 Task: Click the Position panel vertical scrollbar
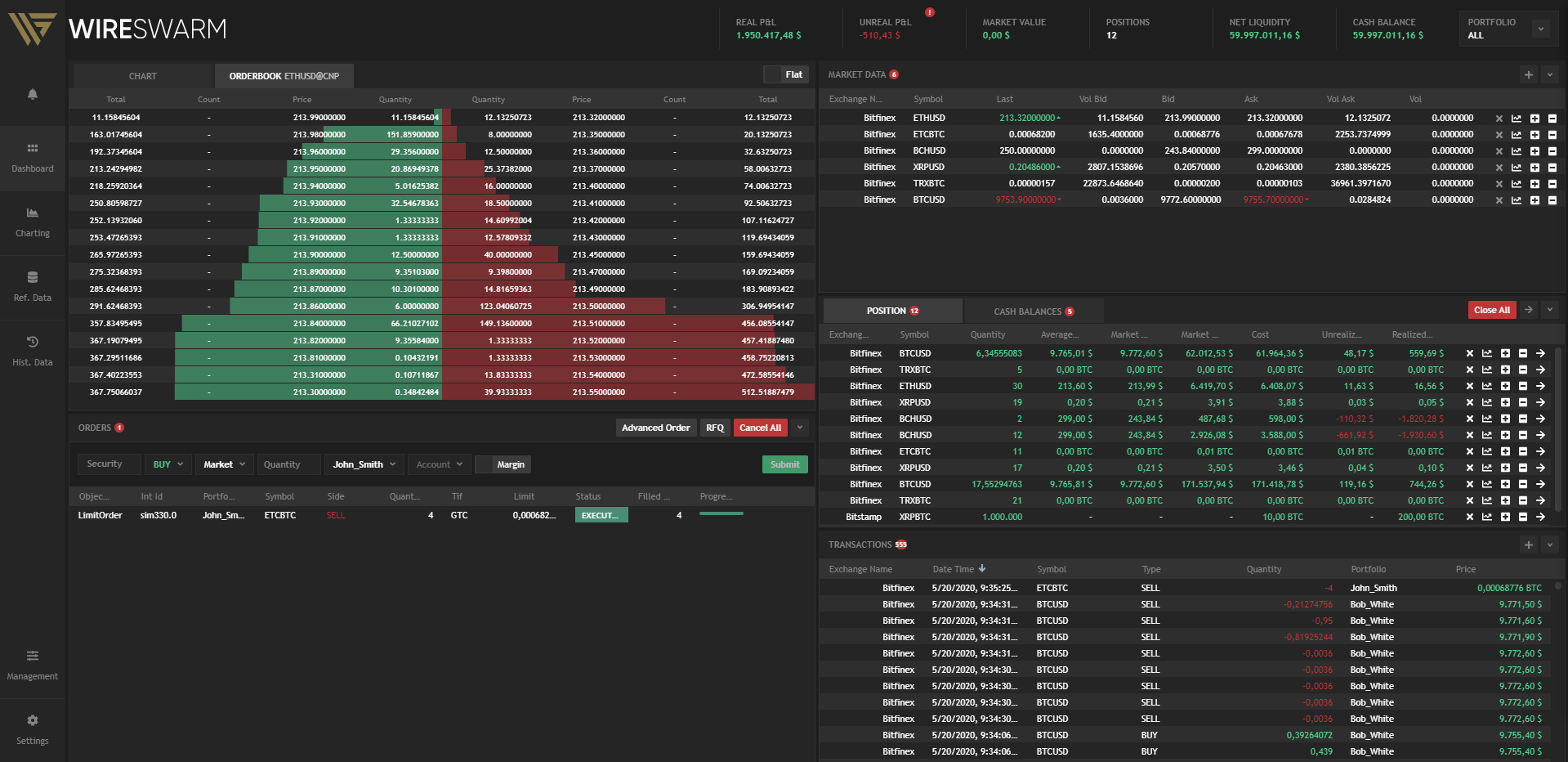pos(1558,429)
